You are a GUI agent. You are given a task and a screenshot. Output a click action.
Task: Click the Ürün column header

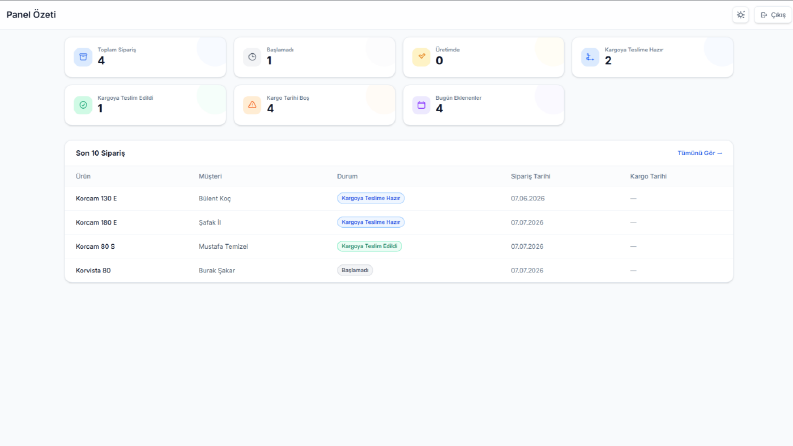coord(83,176)
